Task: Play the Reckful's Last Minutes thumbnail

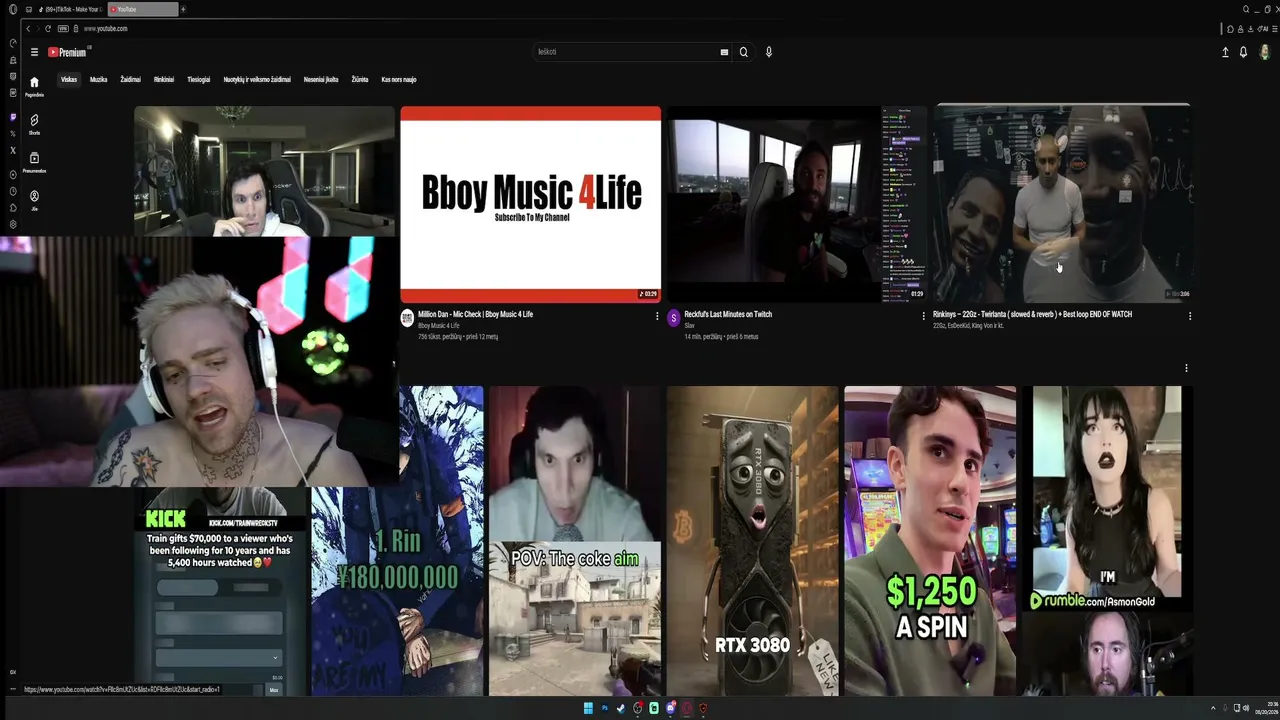Action: tap(797, 204)
